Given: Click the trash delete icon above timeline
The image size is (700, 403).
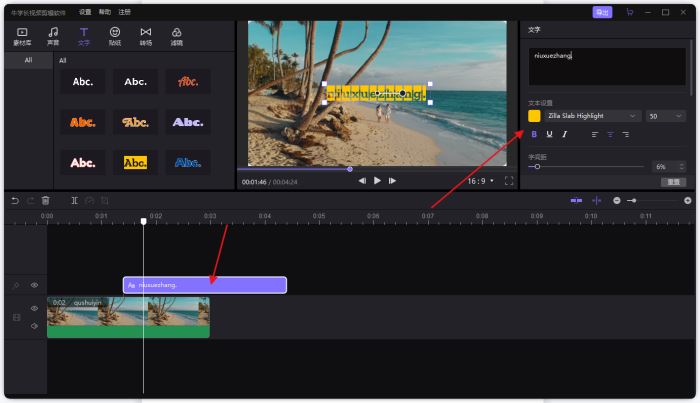Looking at the screenshot, I should point(45,201).
